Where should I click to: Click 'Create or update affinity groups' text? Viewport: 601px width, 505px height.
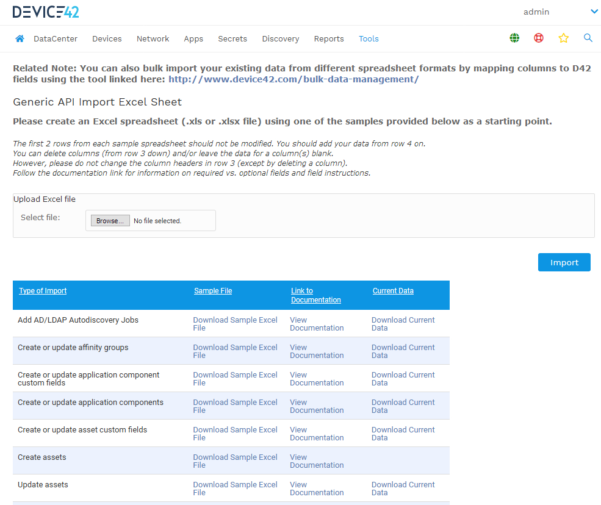[x=73, y=348]
